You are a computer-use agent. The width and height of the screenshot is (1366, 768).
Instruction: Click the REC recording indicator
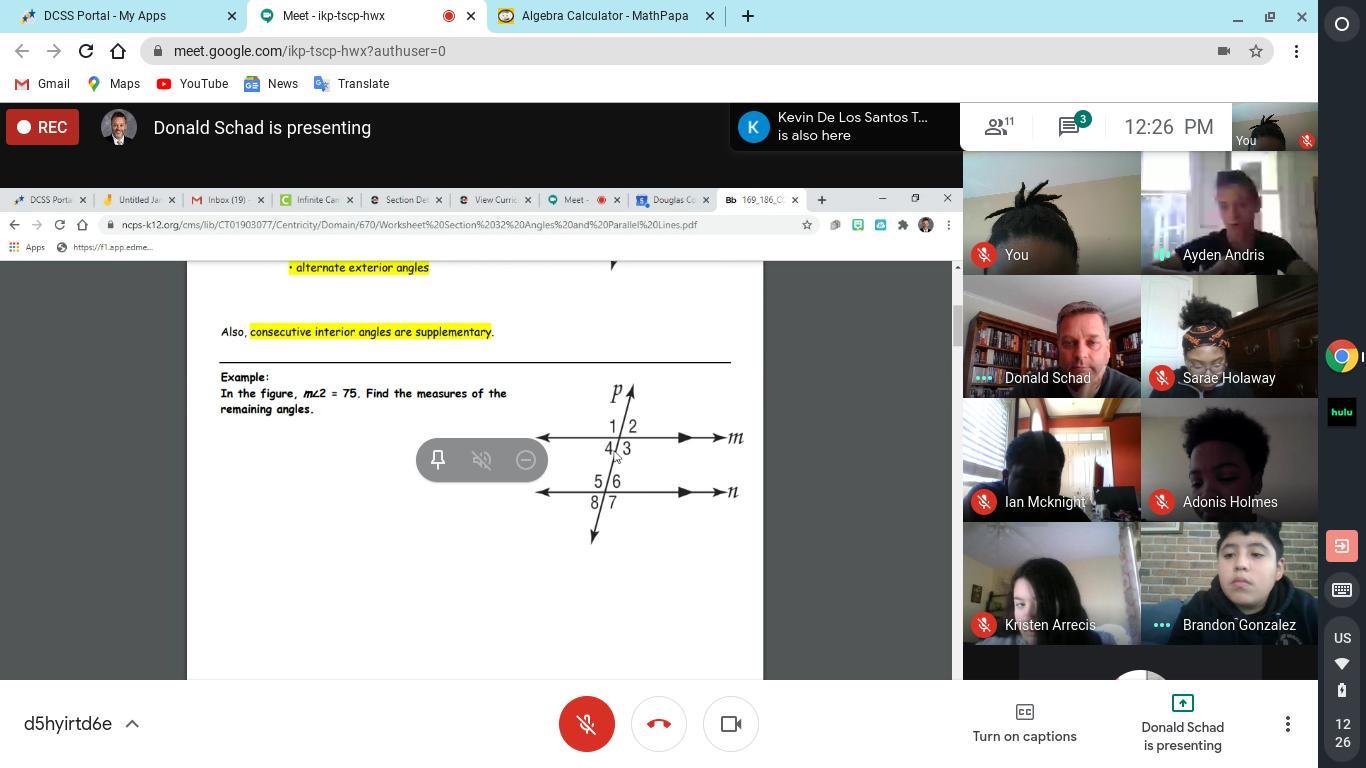[42, 128]
